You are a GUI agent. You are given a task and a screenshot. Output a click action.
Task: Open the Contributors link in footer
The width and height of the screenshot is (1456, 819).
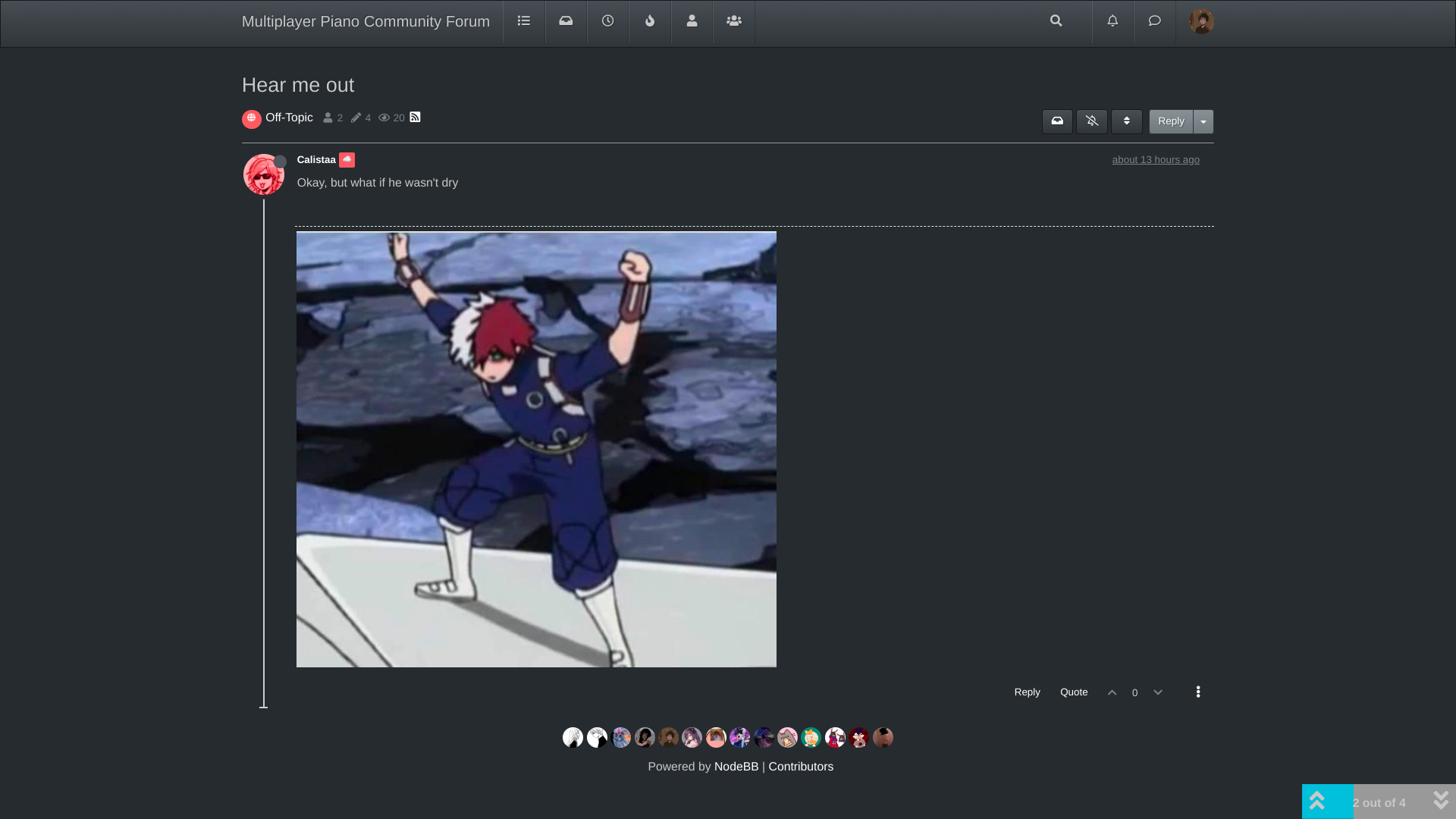pos(801,767)
